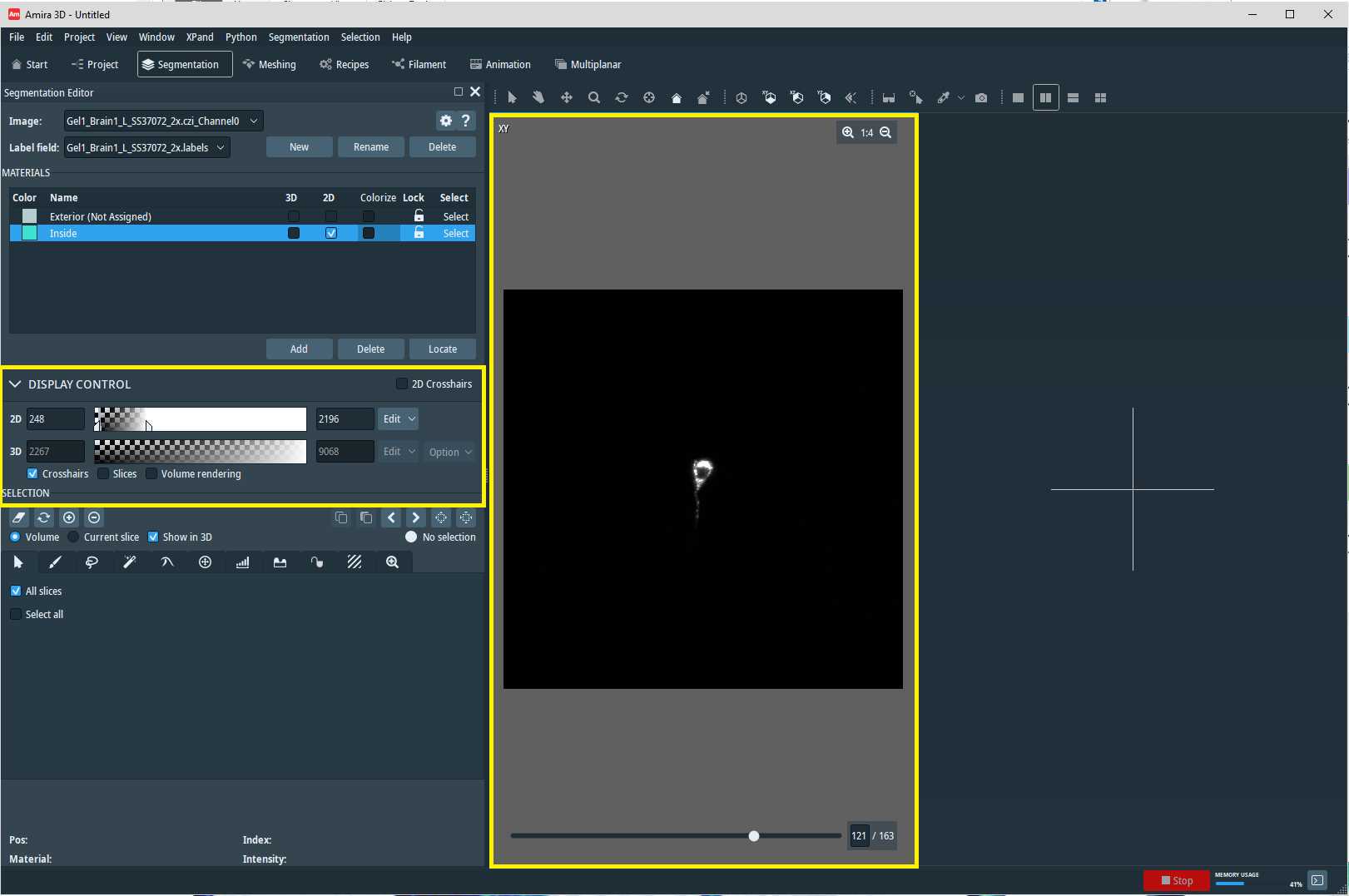
Task: Open the 3D Edit dropdown
Action: pos(399,451)
